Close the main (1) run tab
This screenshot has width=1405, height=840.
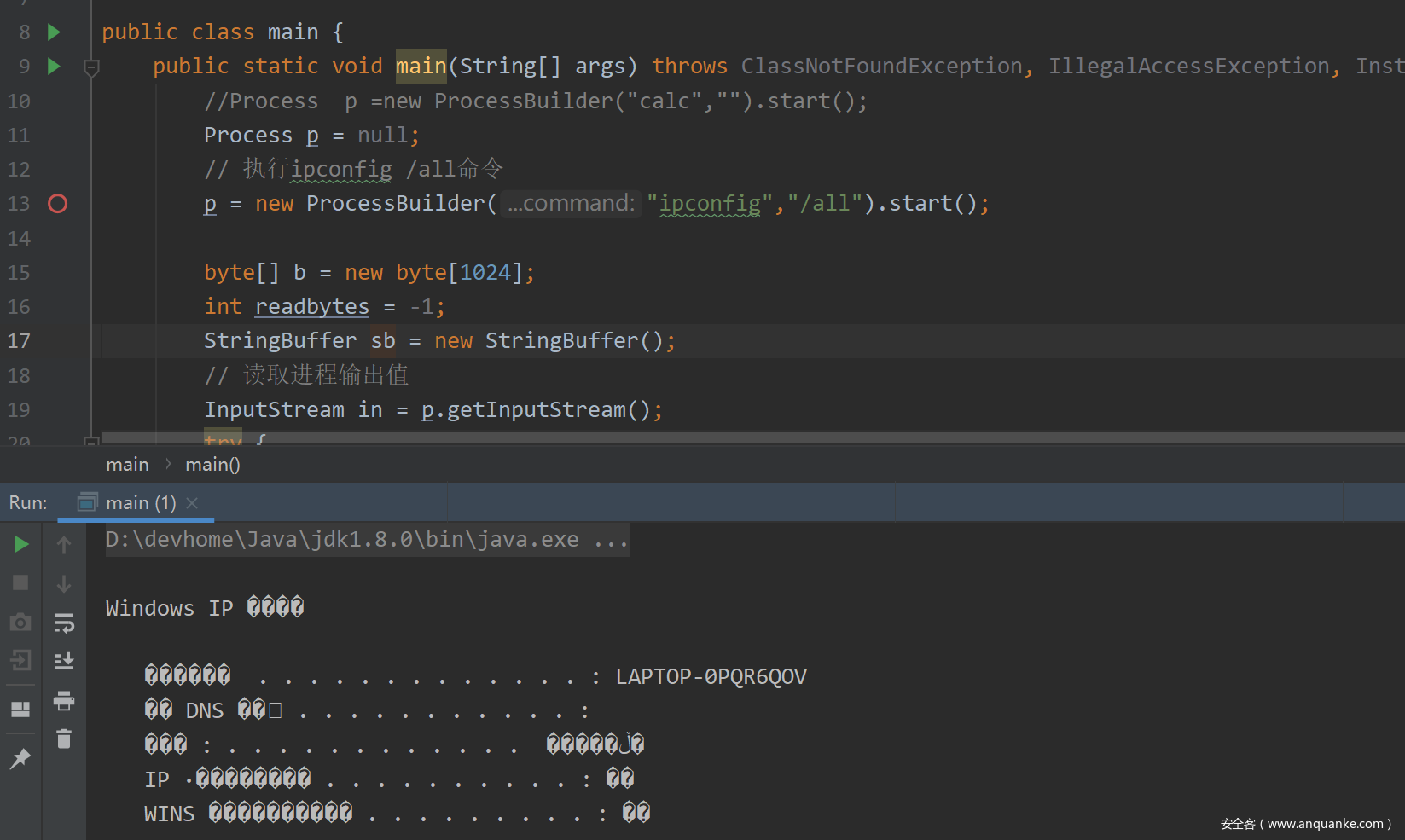coord(192,503)
